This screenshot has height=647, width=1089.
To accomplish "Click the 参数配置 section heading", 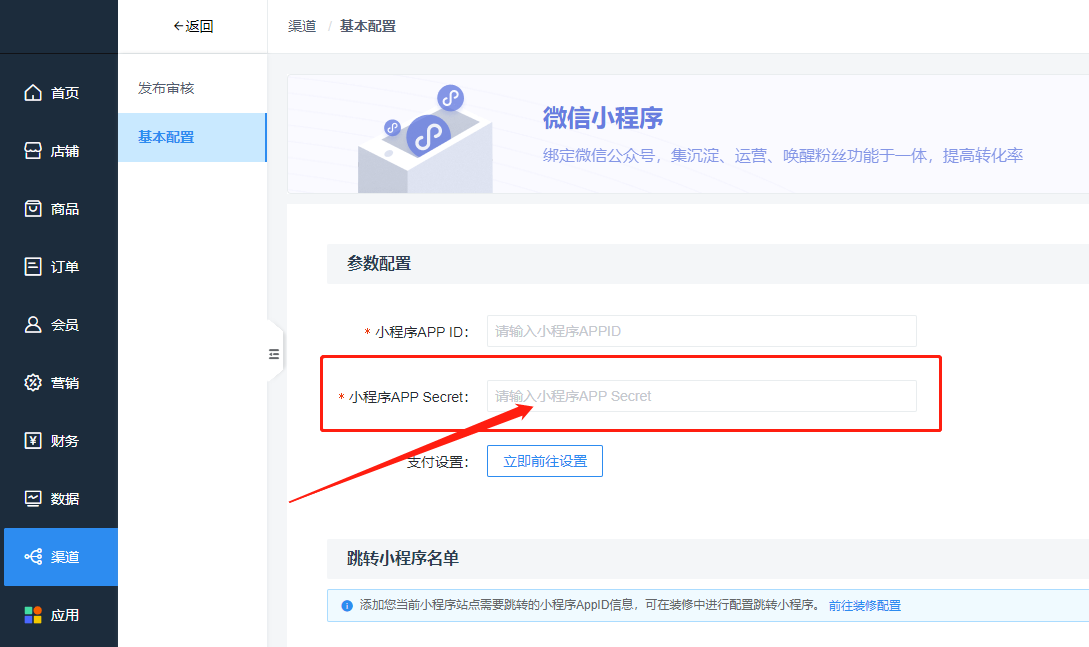I will tap(379, 264).
